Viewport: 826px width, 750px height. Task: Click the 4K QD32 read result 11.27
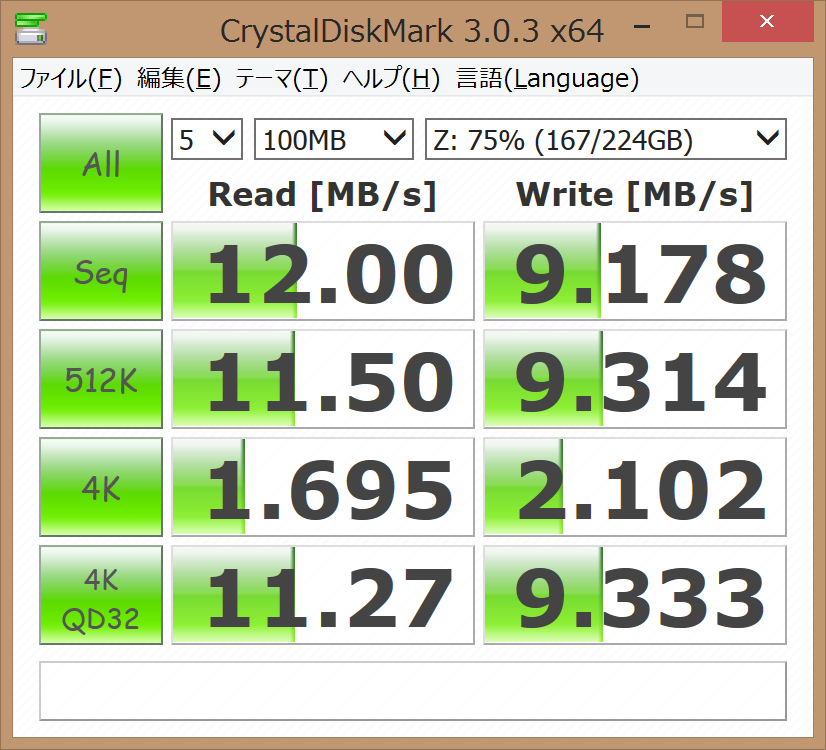point(323,595)
